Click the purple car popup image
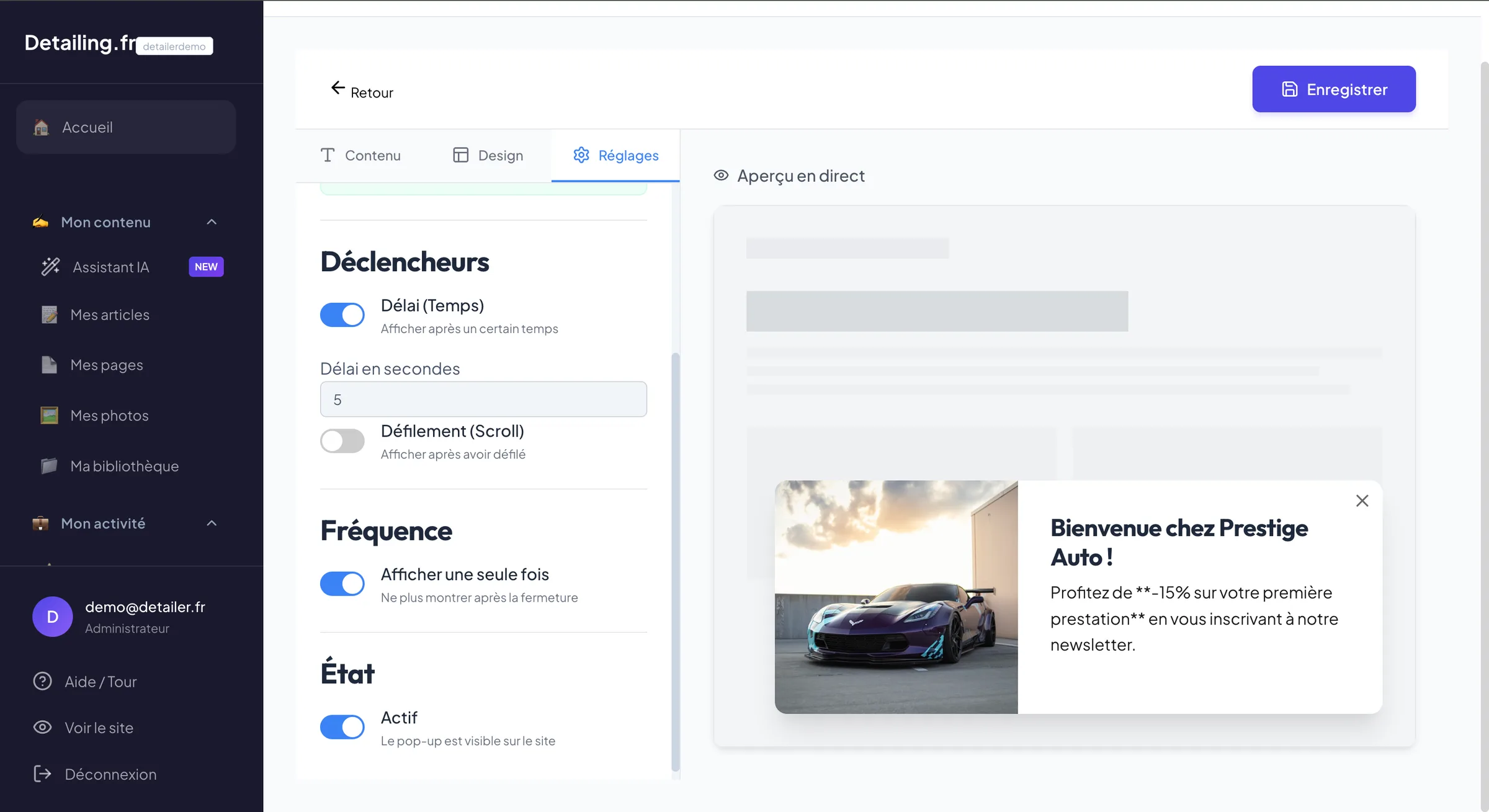The width and height of the screenshot is (1489, 812). [897, 597]
